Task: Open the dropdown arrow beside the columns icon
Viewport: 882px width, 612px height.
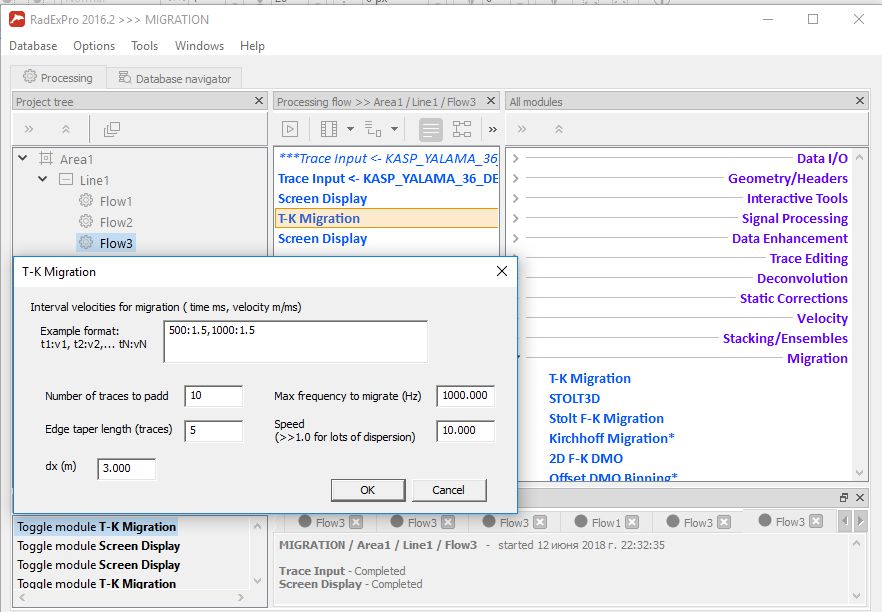Action: pos(350,129)
